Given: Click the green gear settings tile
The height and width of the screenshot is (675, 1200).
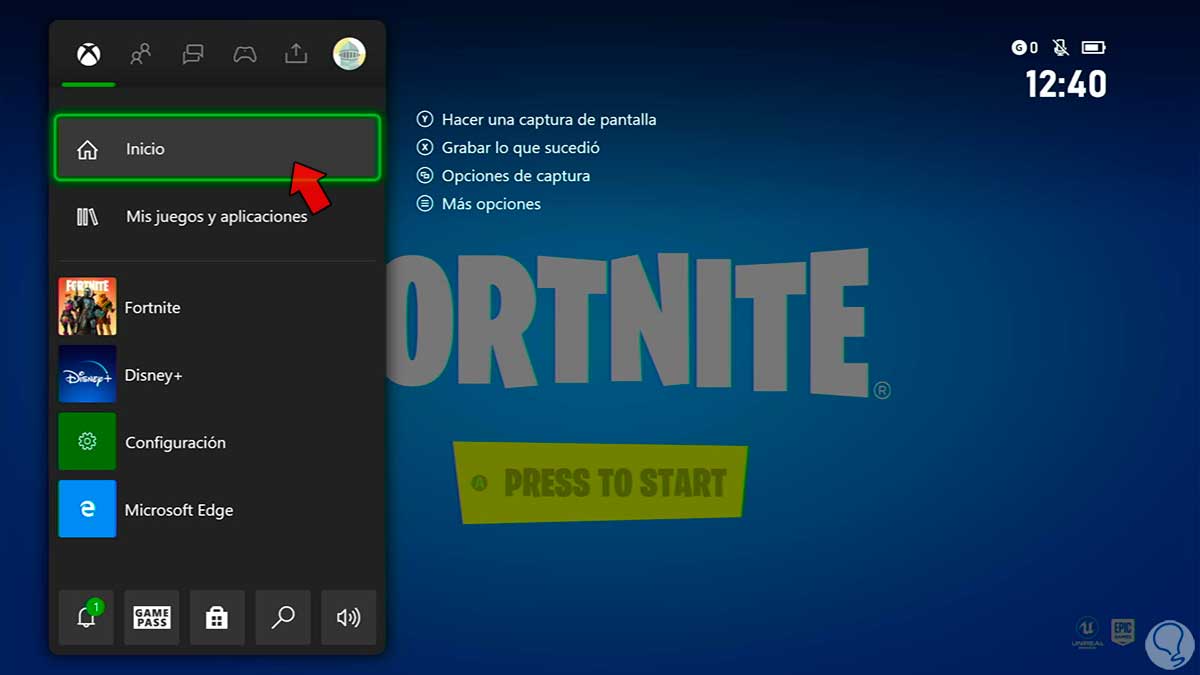Looking at the screenshot, I should point(87,442).
